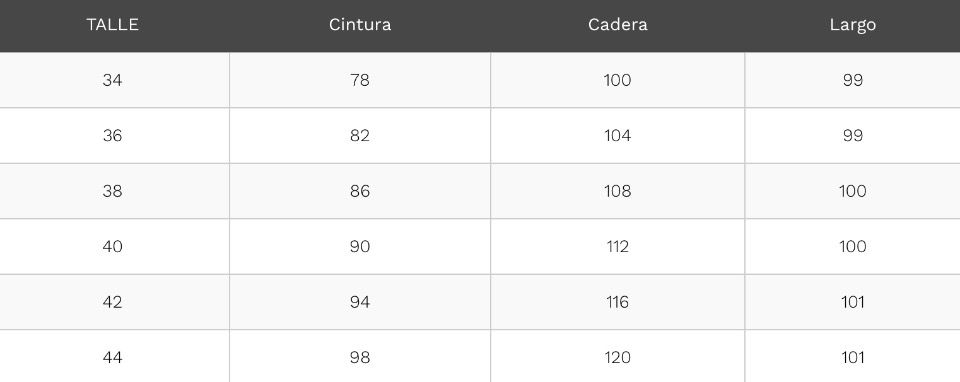Click Cadera value 116
The image size is (960, 382).
[x=618, y=302]
